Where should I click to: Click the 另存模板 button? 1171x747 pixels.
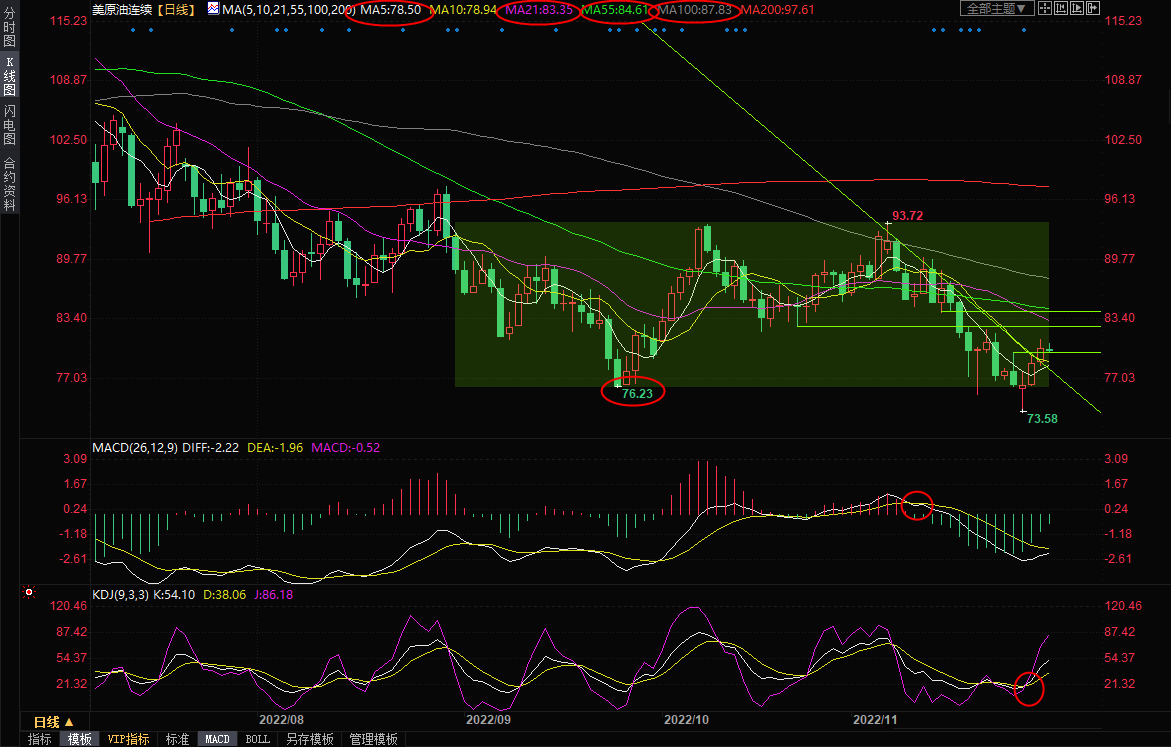tap(309, 739)
